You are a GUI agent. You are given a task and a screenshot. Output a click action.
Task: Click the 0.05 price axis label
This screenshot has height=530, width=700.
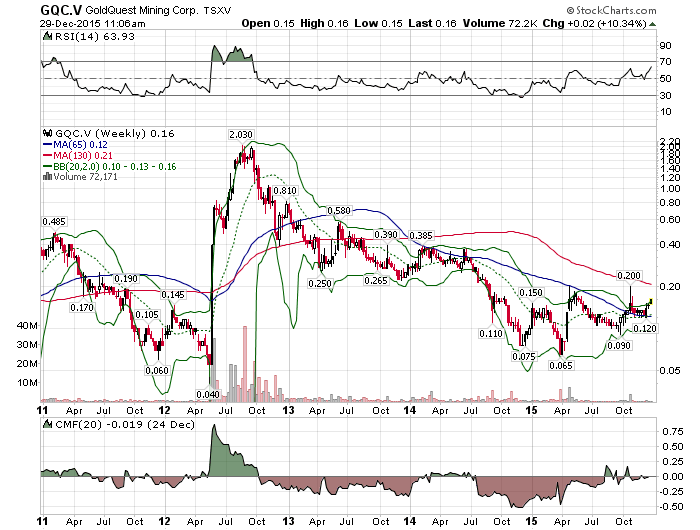tap(670, 370)
